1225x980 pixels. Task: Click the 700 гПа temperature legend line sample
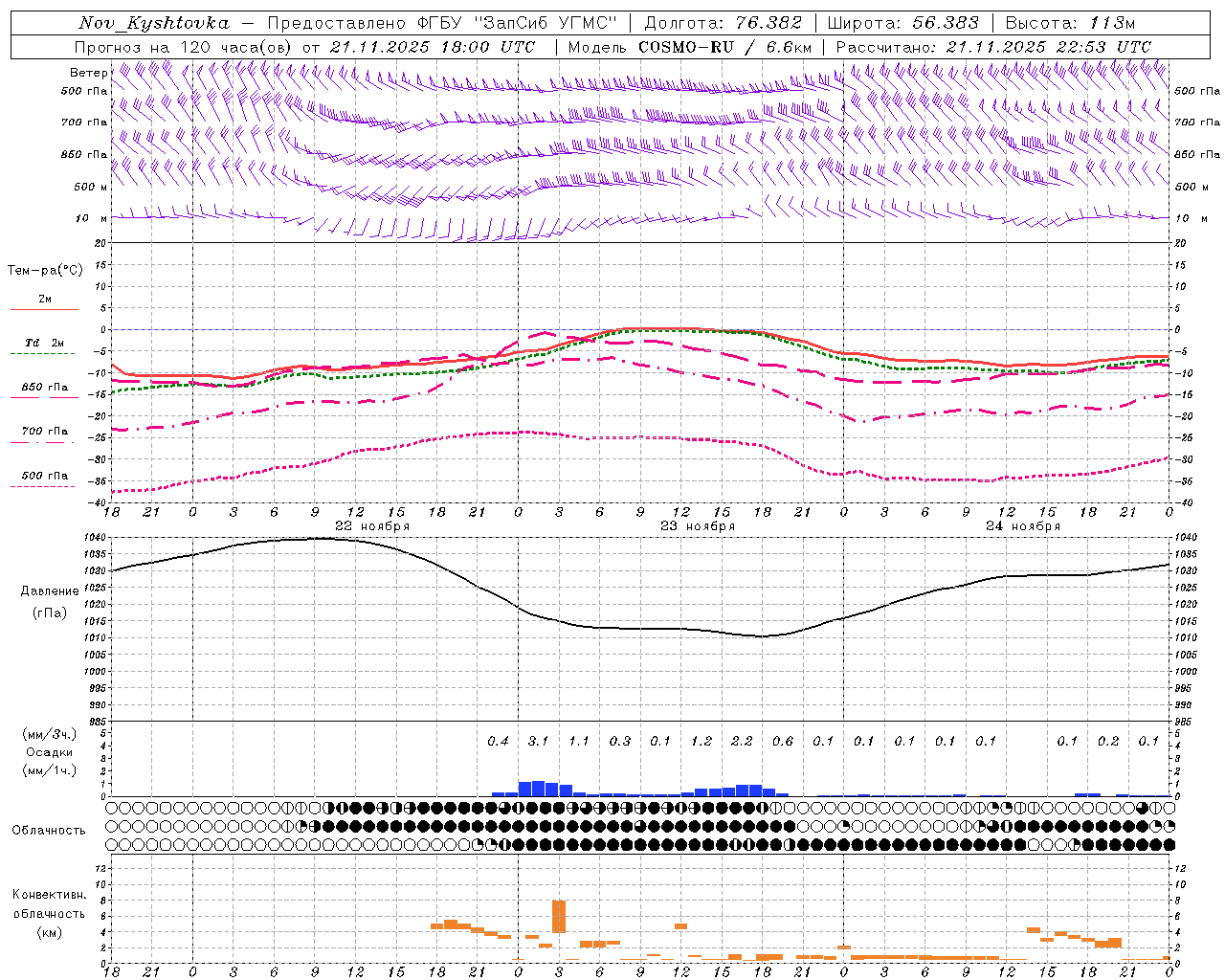[x=42, y=442]
